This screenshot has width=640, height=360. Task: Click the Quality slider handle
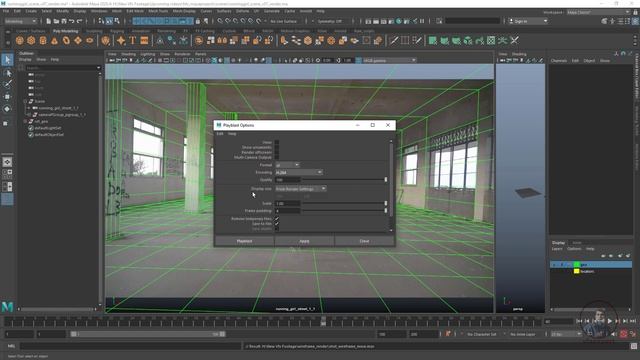click(x=386, y=180)
